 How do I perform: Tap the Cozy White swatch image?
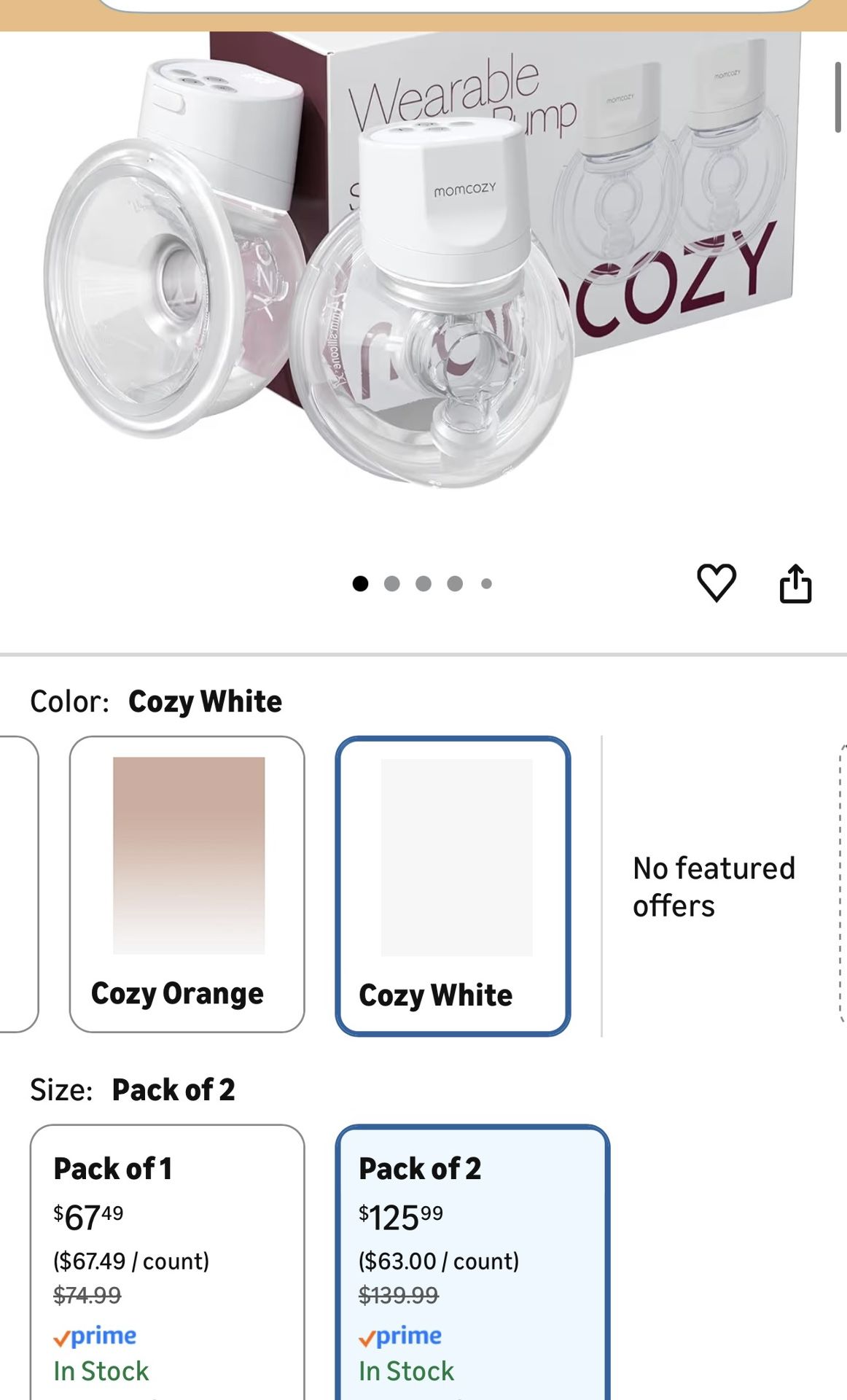click(x=456, y=857)
